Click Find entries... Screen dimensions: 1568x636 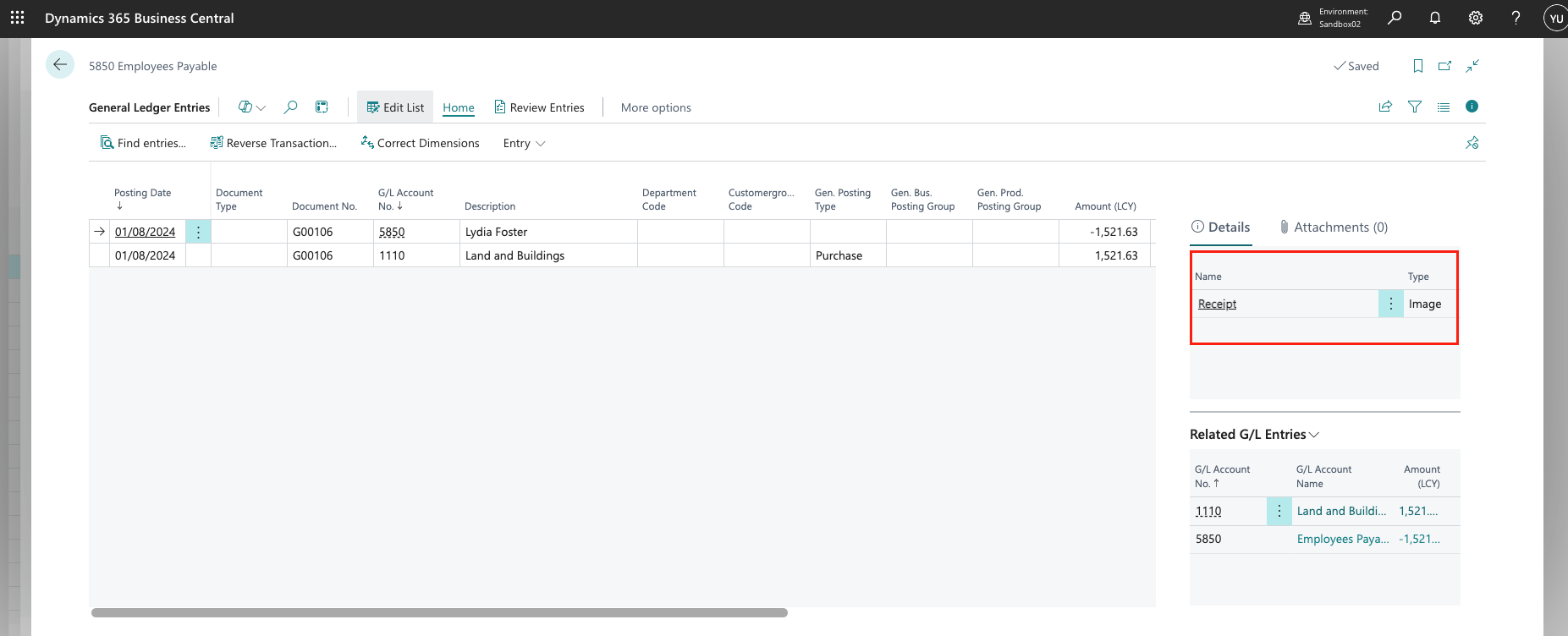[143, 143]
